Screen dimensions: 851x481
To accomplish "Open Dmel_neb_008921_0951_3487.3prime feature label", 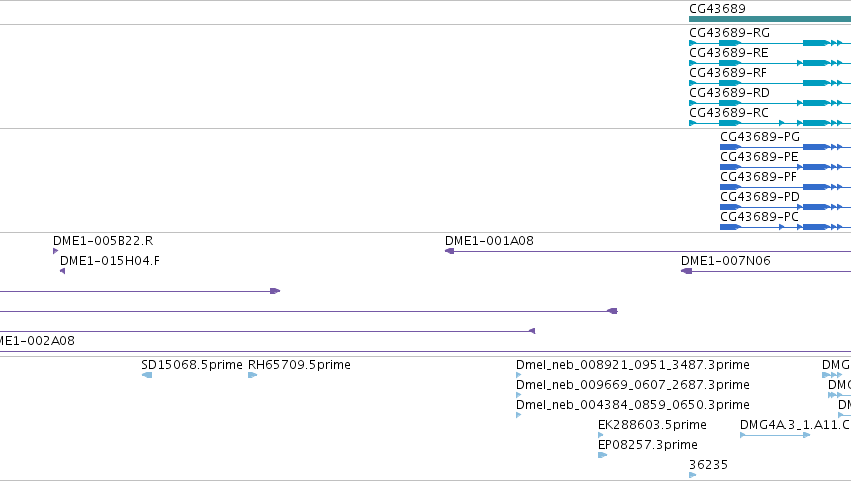I will 632,365.
